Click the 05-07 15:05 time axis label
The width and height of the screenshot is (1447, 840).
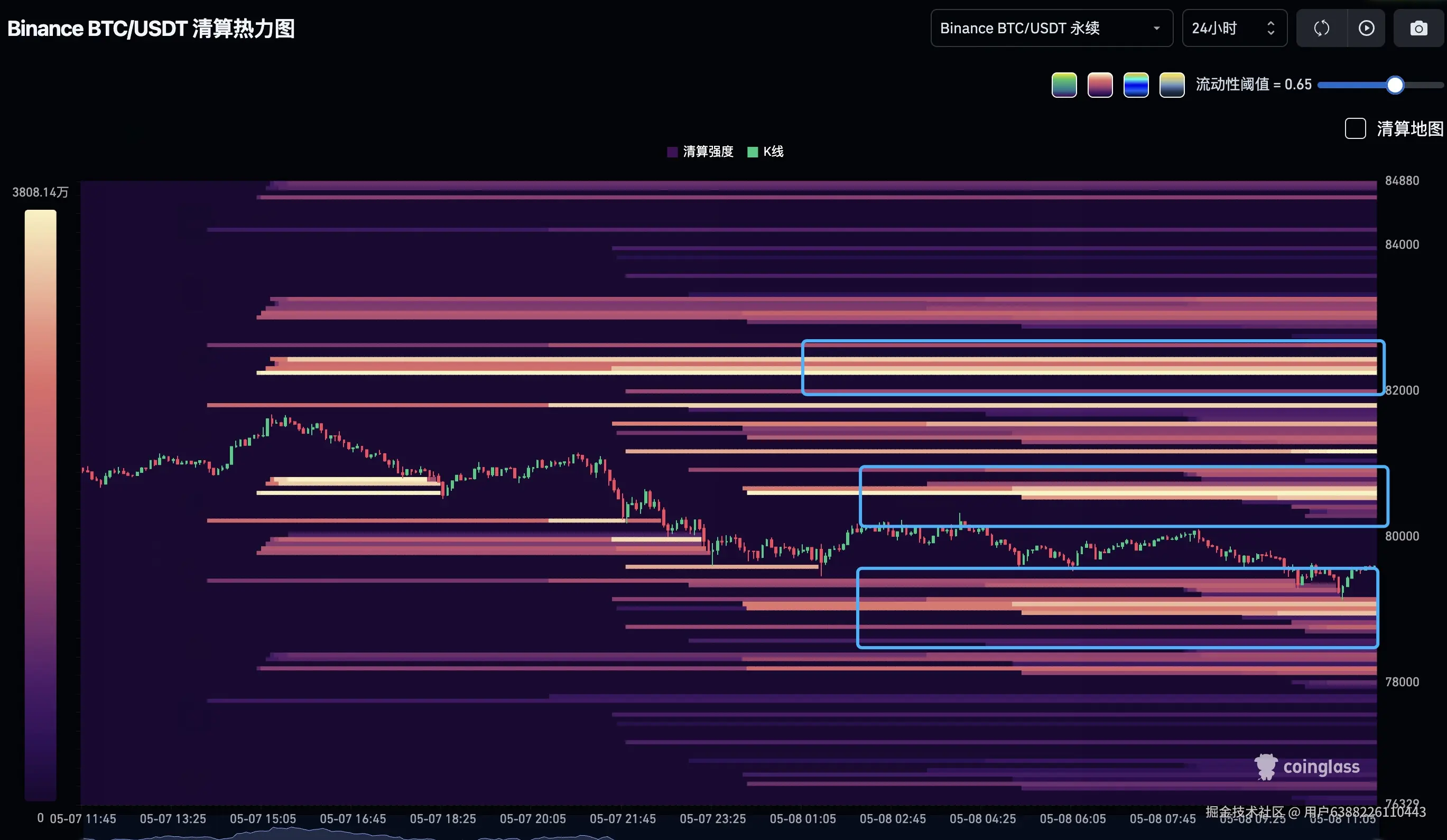[263, 819]
